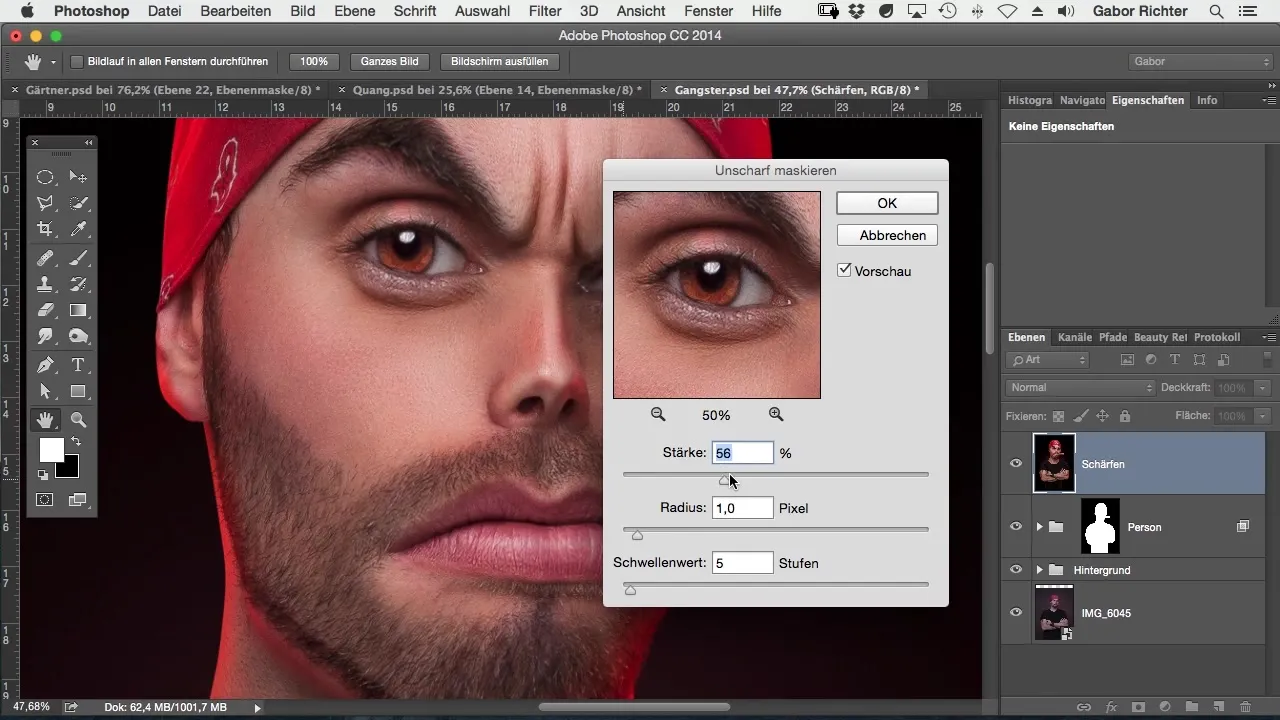Lock image pixels with brush icon
This screenshot has height=720, width=1280.
1081,416
